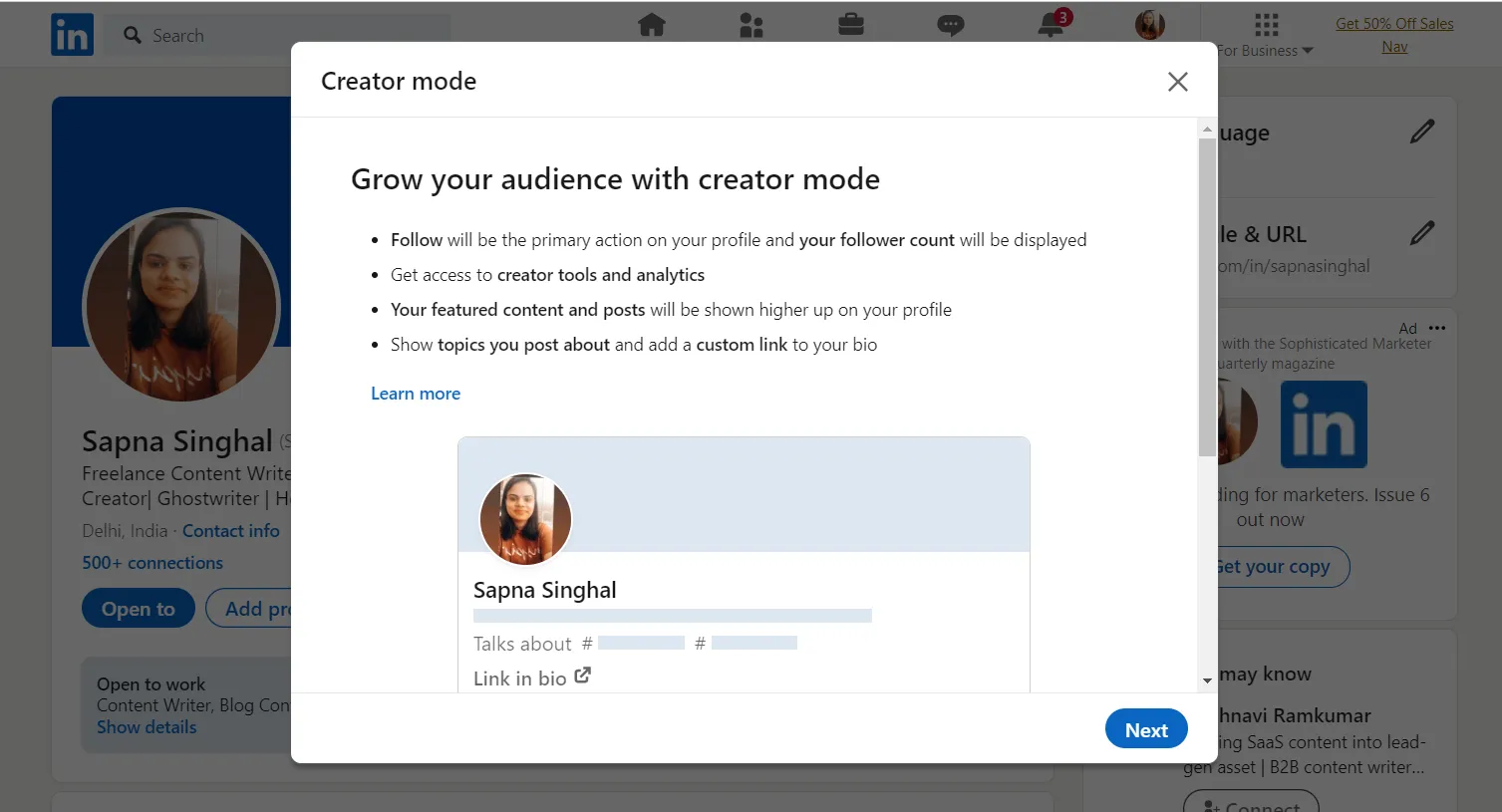This screenshot has width=1502, height=812.
Task: Click the dialog scrollbar down arrow
Action: (x=1207, y=681)
